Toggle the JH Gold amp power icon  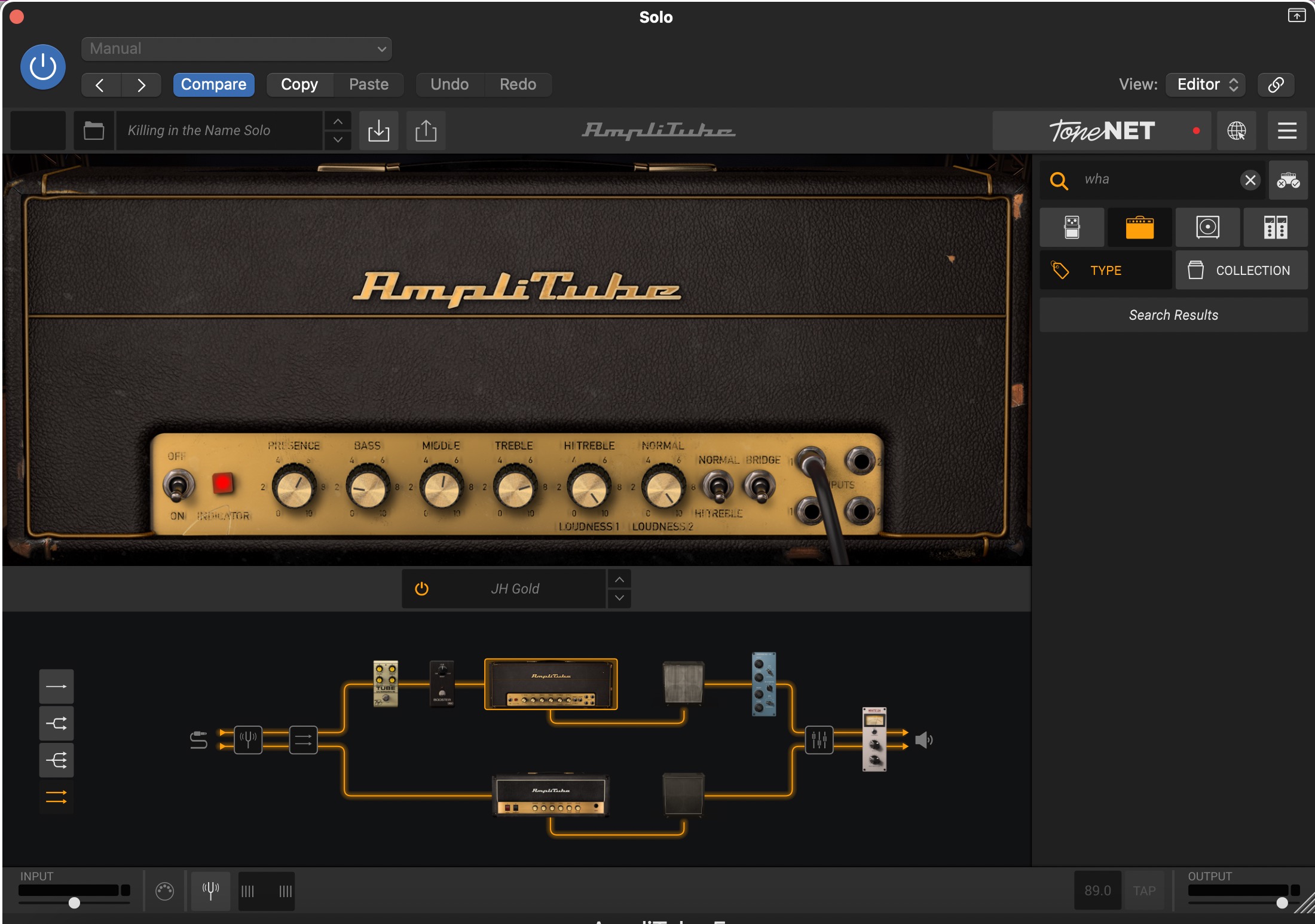click(421, 589)
